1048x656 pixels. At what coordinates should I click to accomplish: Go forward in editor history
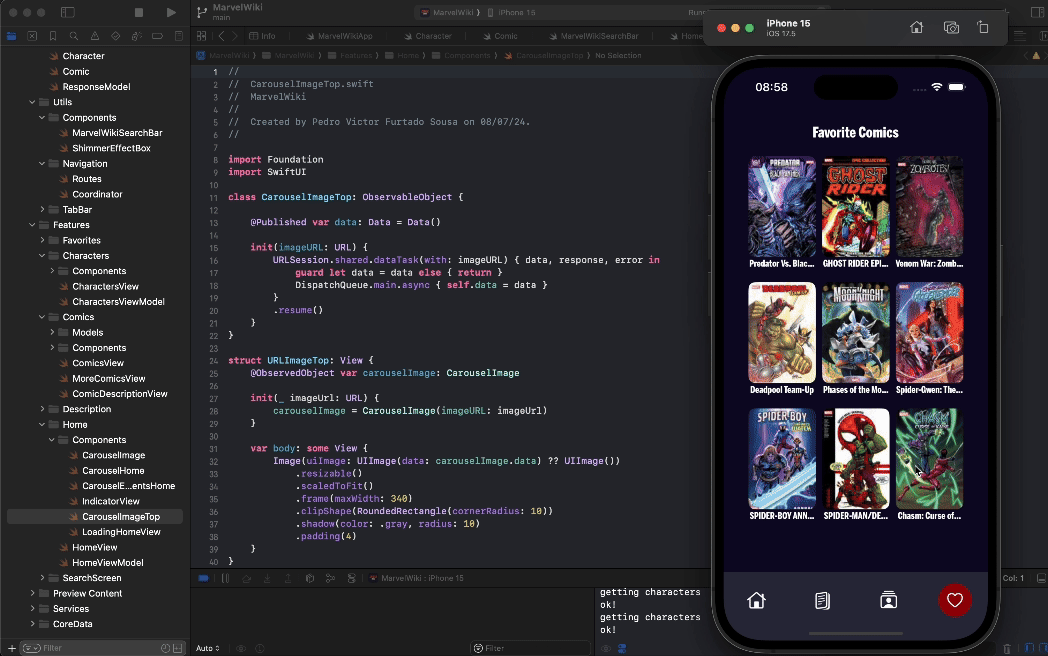(235, 36)
